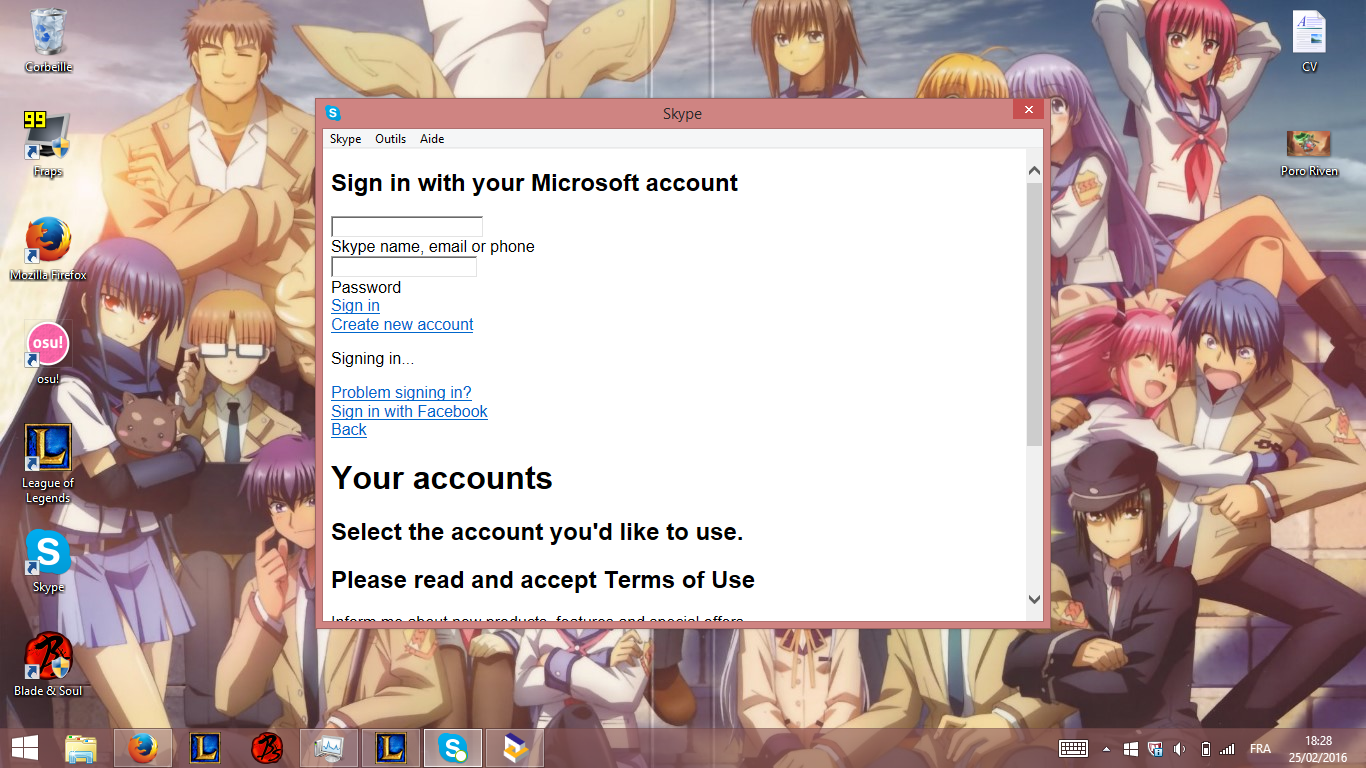The image size is (1366, 768).
Task: Select the Skype desktop shortcut
Action: (x=48, y=562)
